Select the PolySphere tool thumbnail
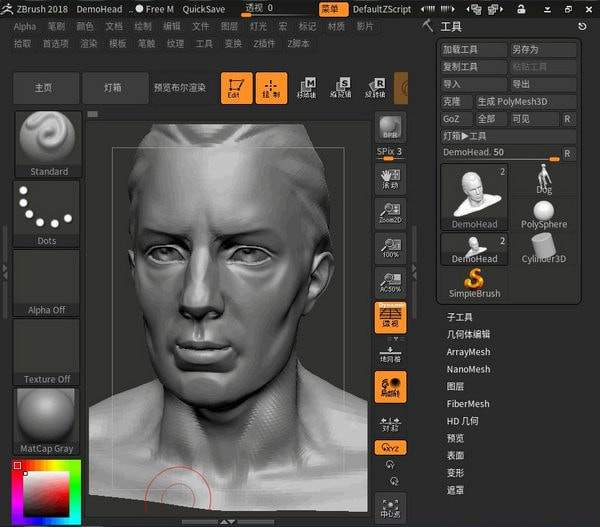Viewport: 600px width, 527px height. coord(543,213)
